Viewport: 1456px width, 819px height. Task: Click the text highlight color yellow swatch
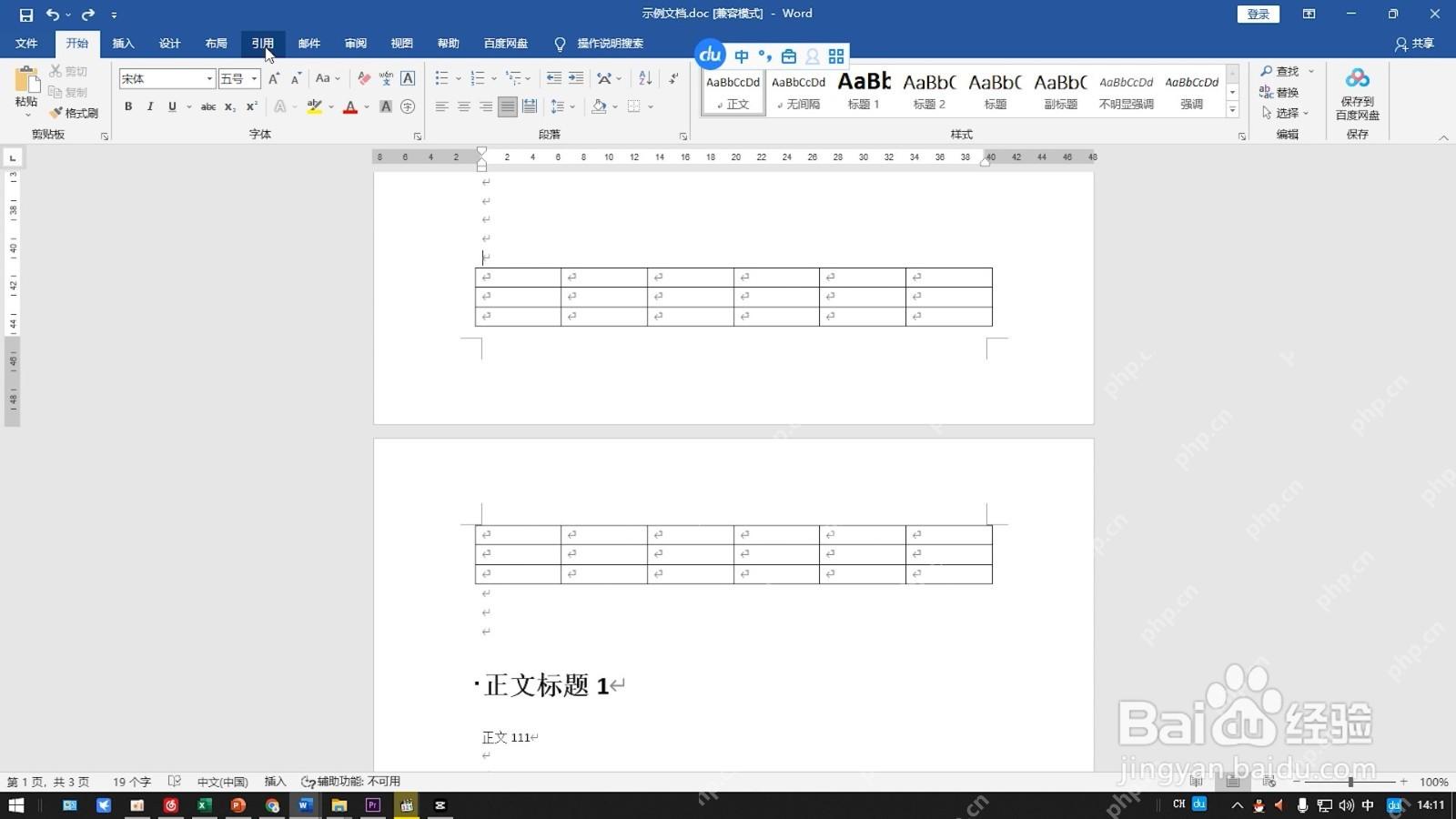tap(315, 106)
